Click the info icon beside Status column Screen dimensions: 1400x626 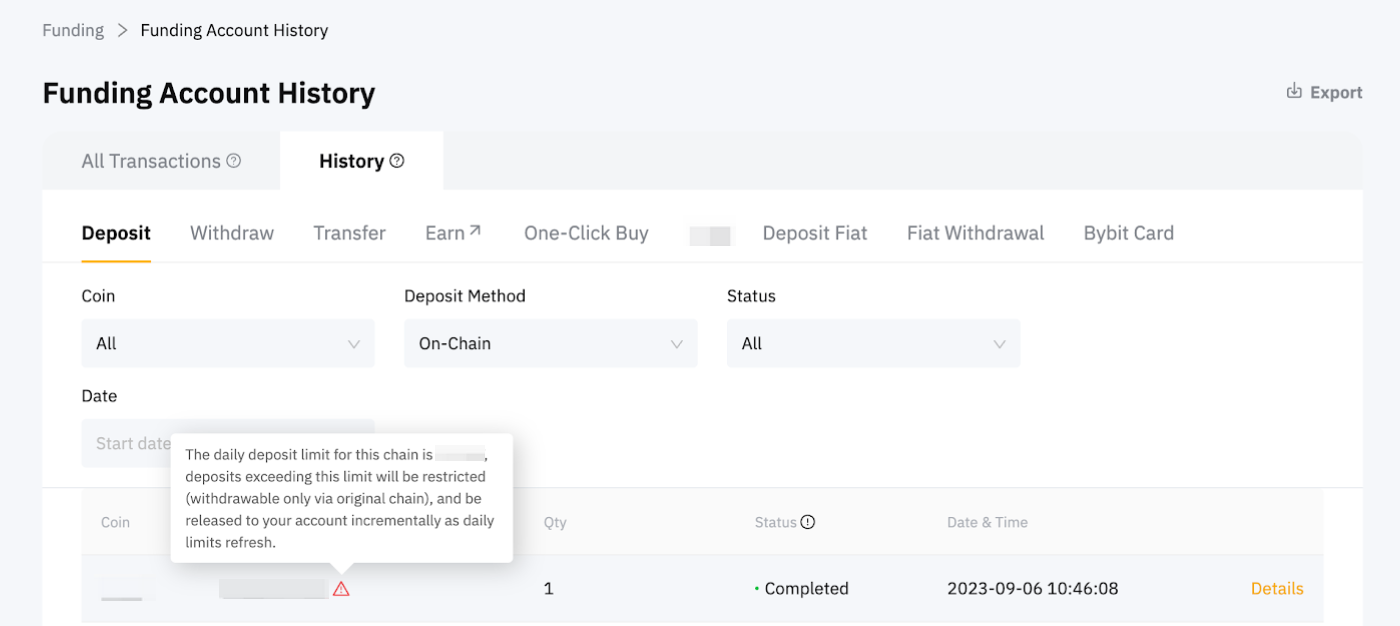point(808,522)
